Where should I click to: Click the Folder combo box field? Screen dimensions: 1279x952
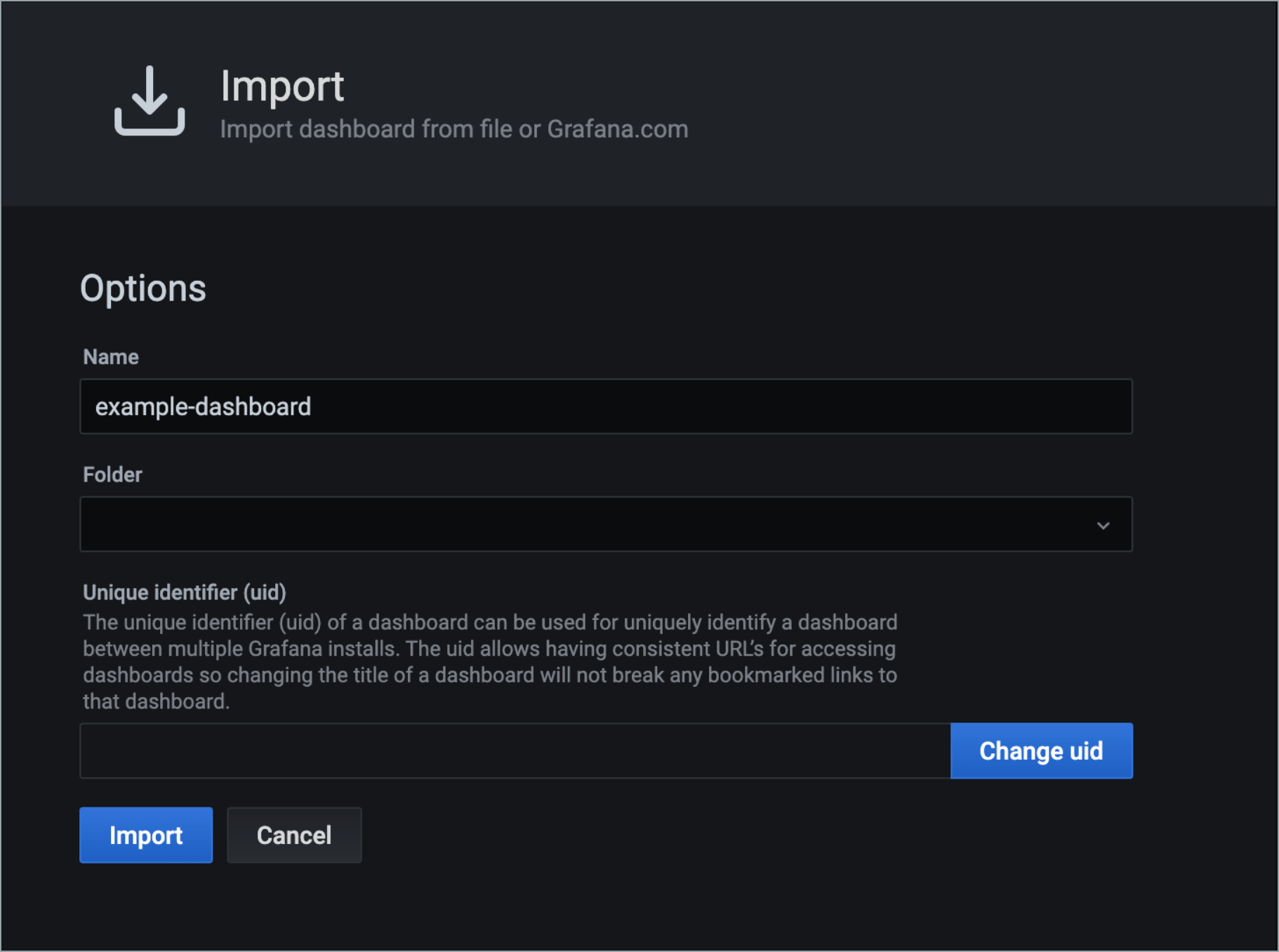coord(491,524)
